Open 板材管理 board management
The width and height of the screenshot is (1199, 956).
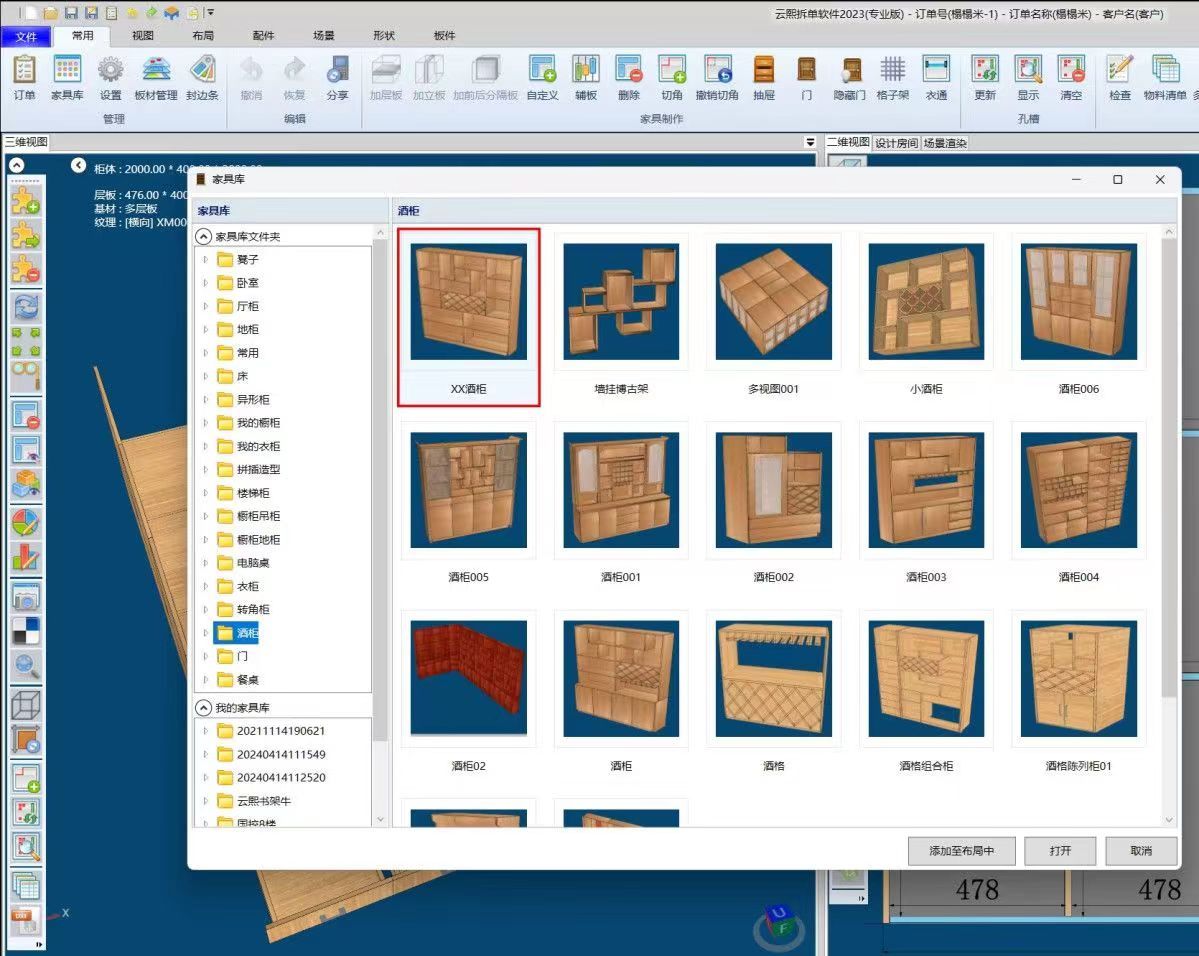pyautogui.click(x=155, y=78)
